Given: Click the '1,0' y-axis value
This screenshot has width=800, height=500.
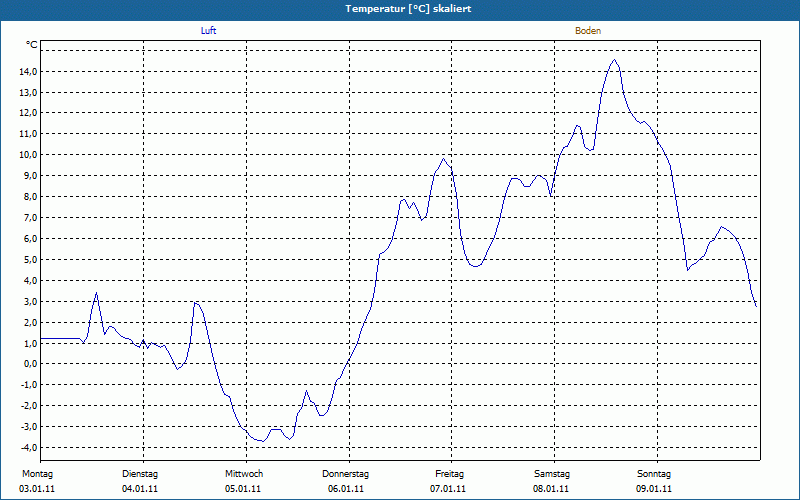Looking at the screenshot, I should pos(31,343).
